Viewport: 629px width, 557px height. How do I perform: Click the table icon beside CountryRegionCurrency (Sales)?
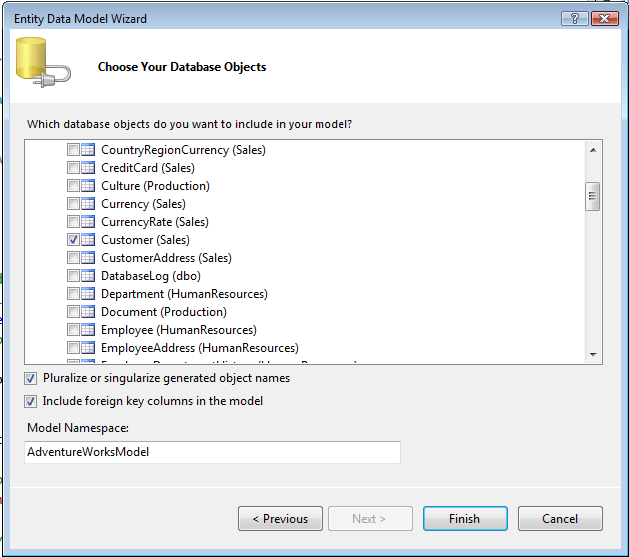pyautogui.click(x=88, y=150)
